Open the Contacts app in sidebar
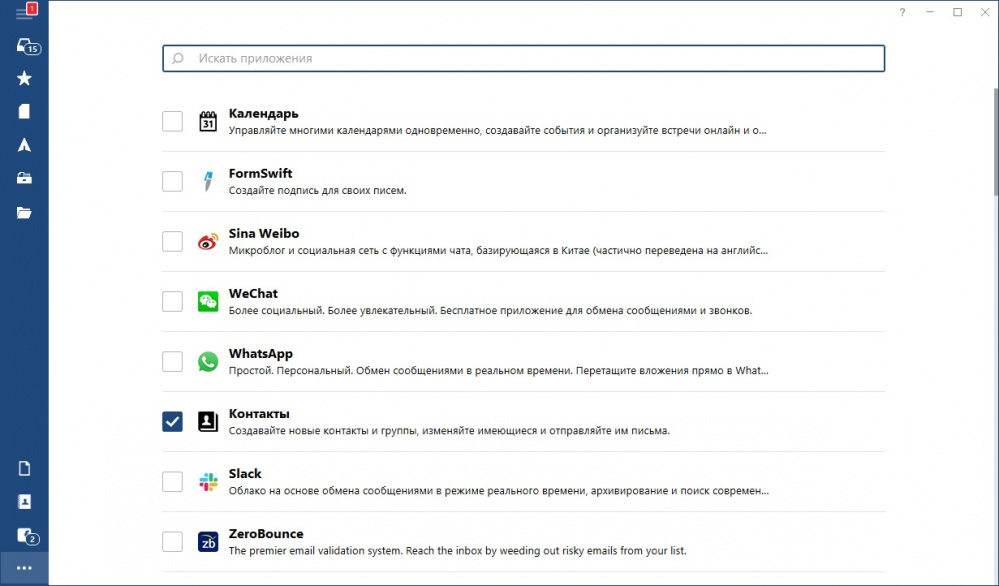This screenshot has height=586, width=999. [25, 501]
